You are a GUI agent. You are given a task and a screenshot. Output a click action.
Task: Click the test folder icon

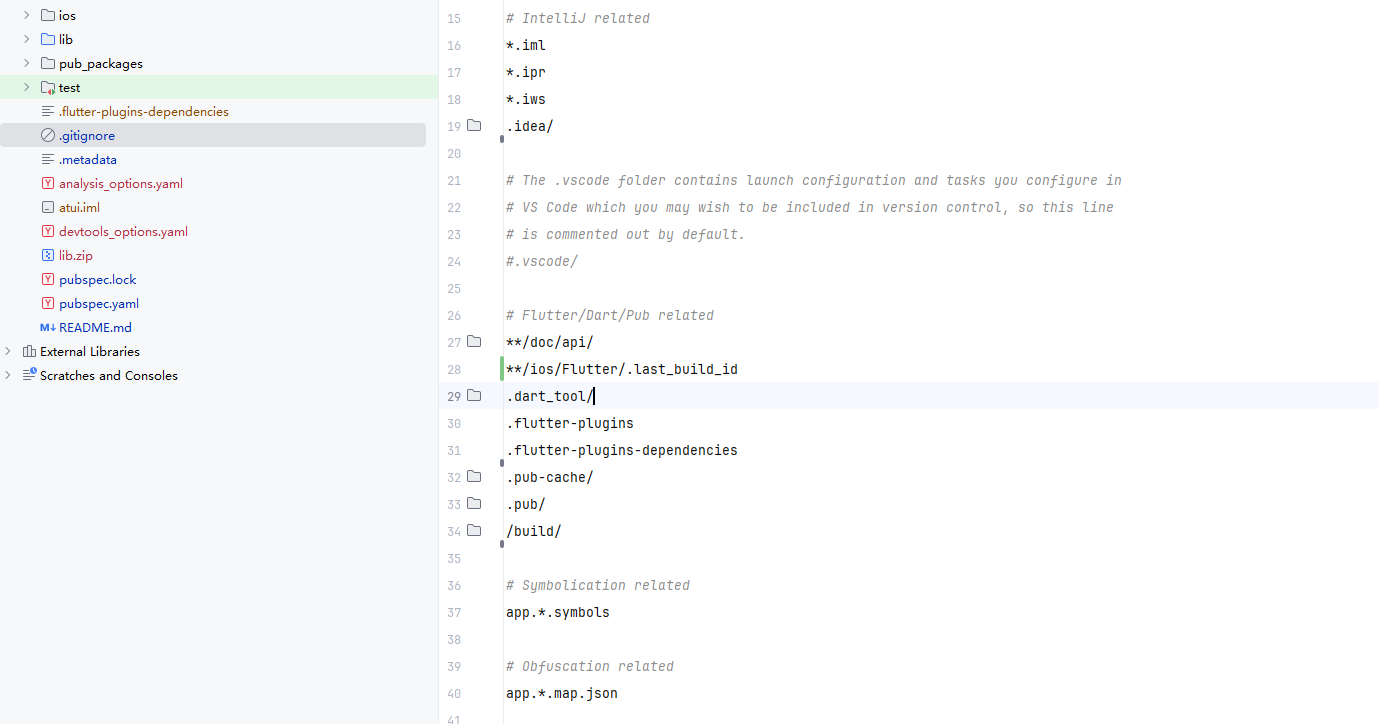48,87
